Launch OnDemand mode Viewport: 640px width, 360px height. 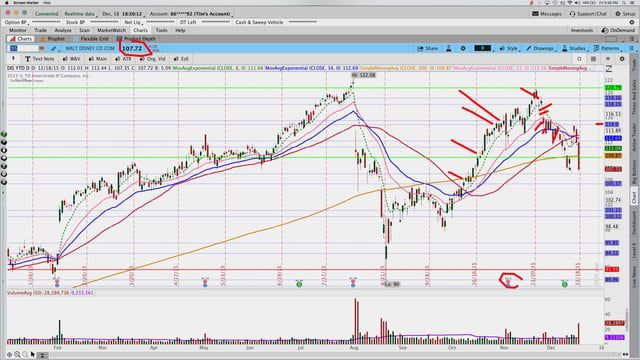pos(618,30)
